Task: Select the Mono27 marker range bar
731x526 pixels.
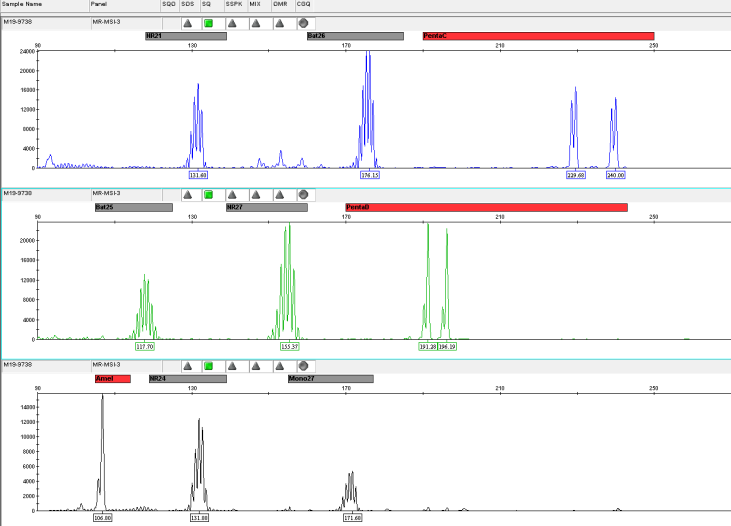Action: click(x=330, y=379)
